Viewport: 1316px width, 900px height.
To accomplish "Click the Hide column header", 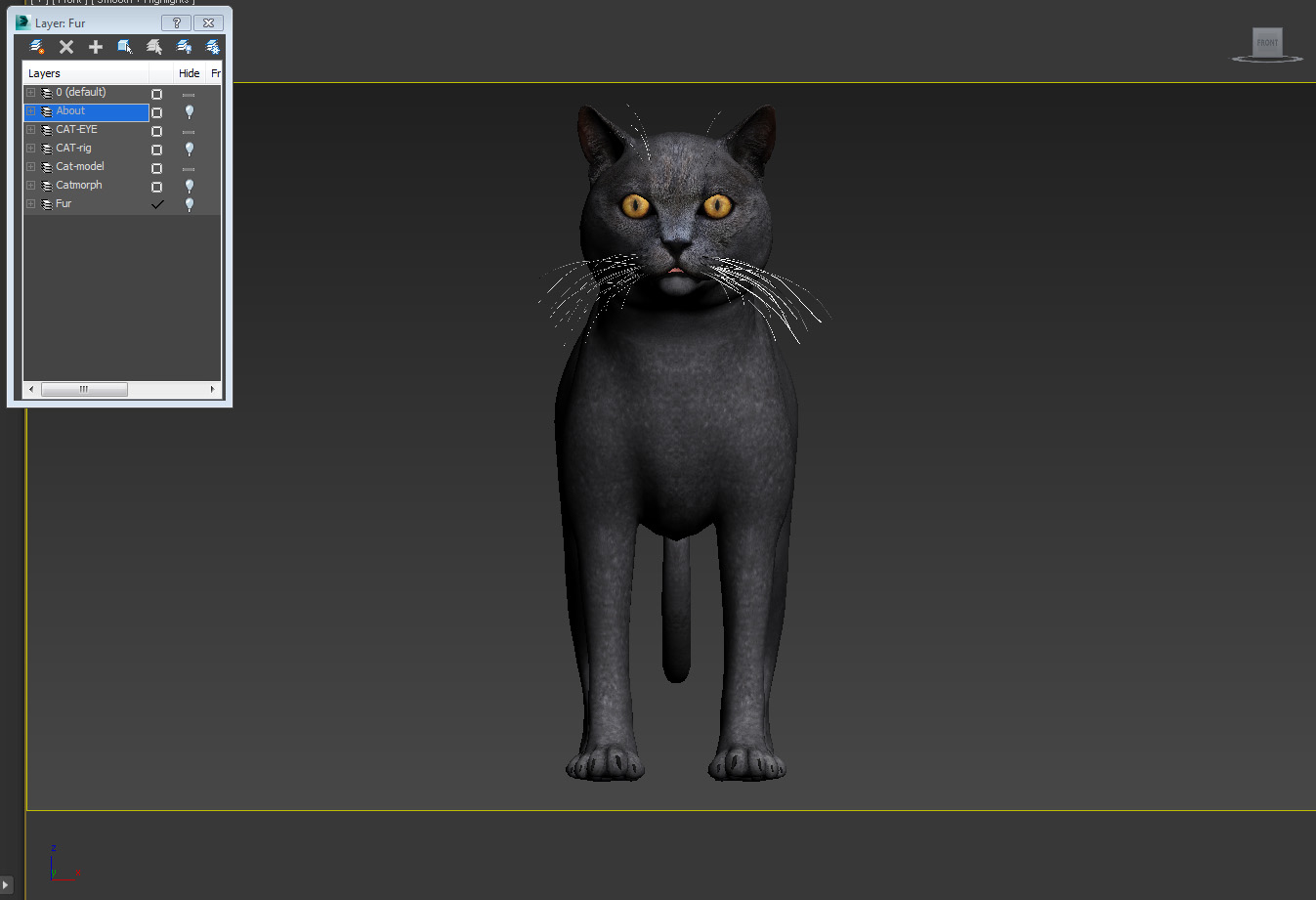I will [x=188, y=72].
